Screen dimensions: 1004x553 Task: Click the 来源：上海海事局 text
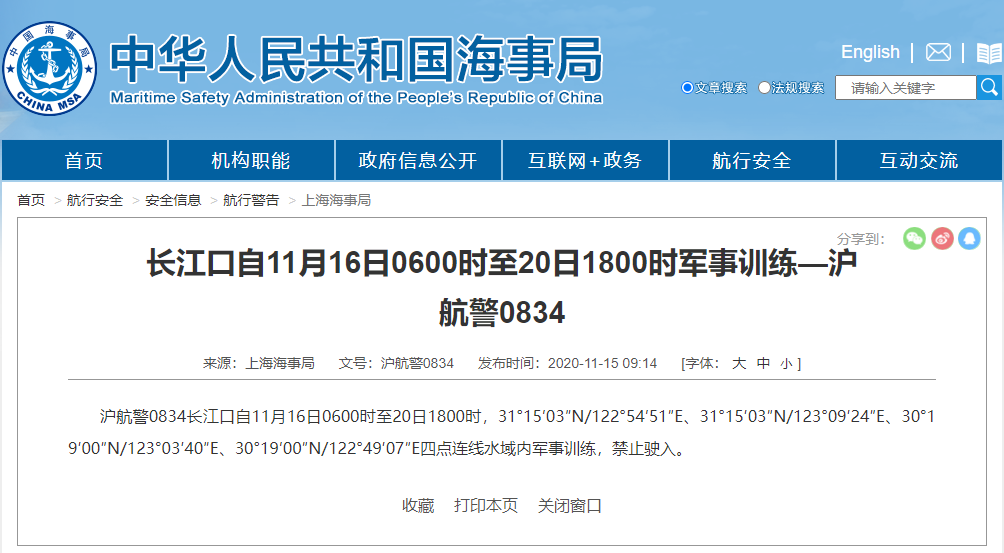click(x=259, y=364)
